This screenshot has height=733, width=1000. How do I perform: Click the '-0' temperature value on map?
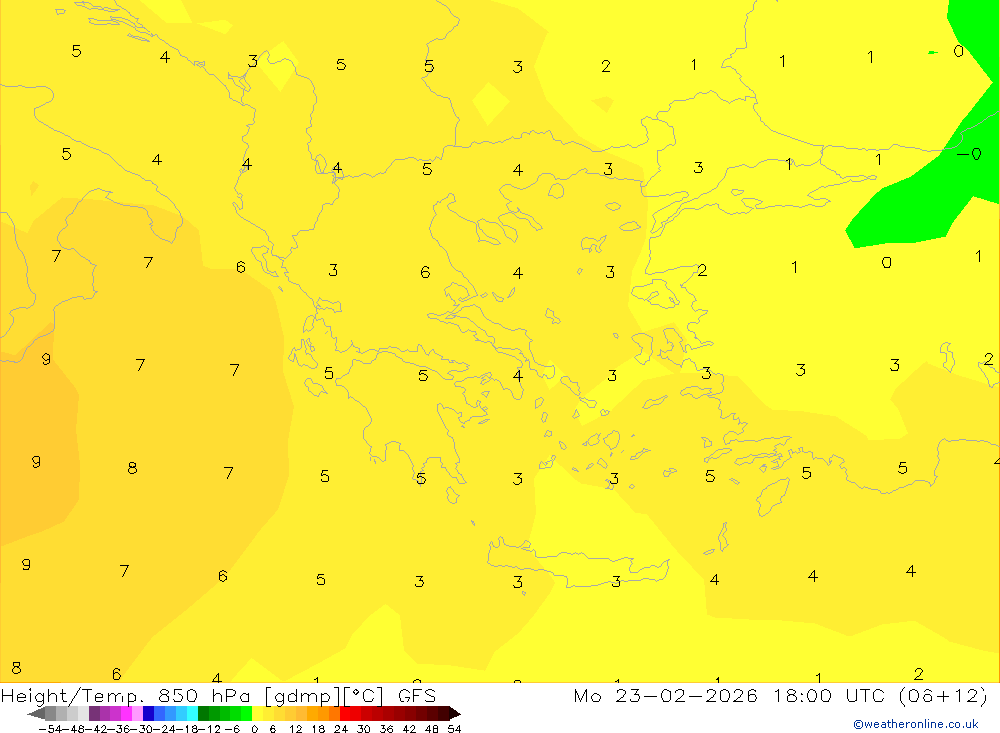pos(969,154)
